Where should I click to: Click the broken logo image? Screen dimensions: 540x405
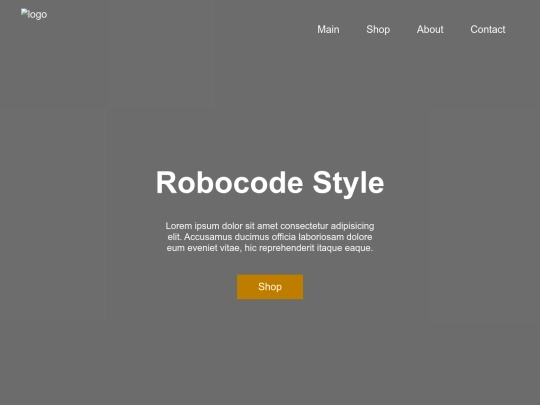pyautogui.click(x=34, y=14)
